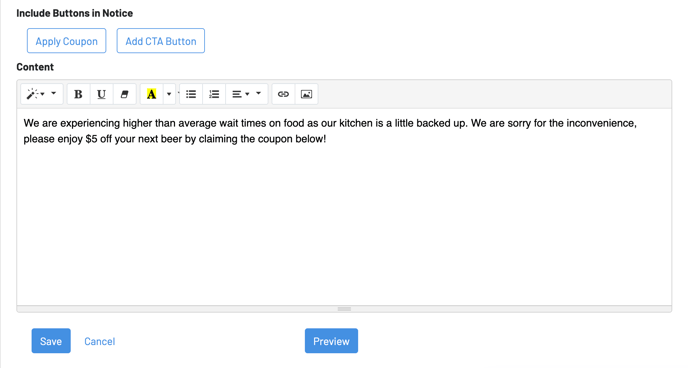Click the editor resize handle bar
The width and height of the screenshot is (688, 368).
click(x=344, y=309)
